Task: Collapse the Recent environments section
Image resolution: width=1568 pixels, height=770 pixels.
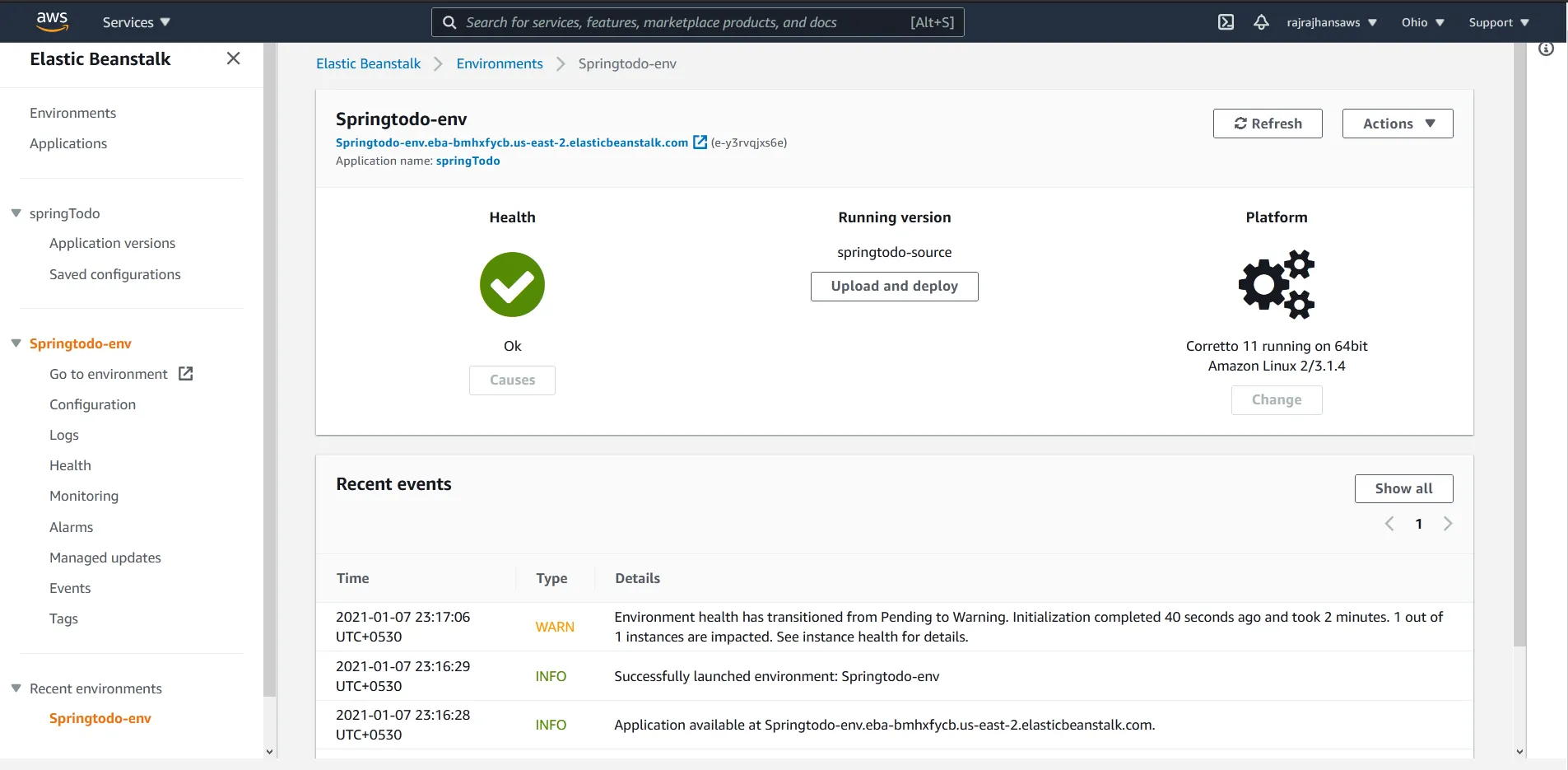Action: [x=14, y=688]
